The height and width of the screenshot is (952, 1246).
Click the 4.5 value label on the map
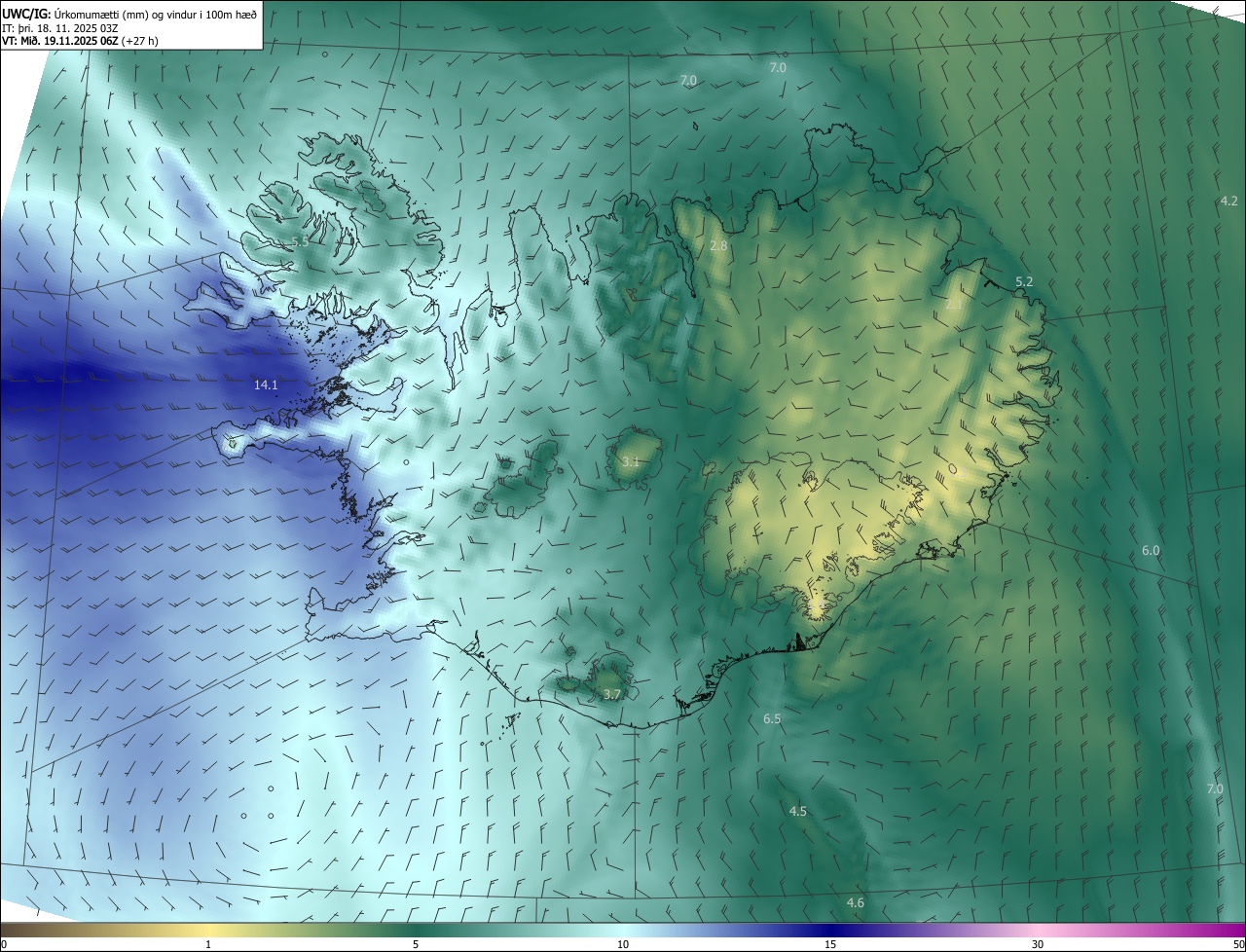(x=797, y=812)
